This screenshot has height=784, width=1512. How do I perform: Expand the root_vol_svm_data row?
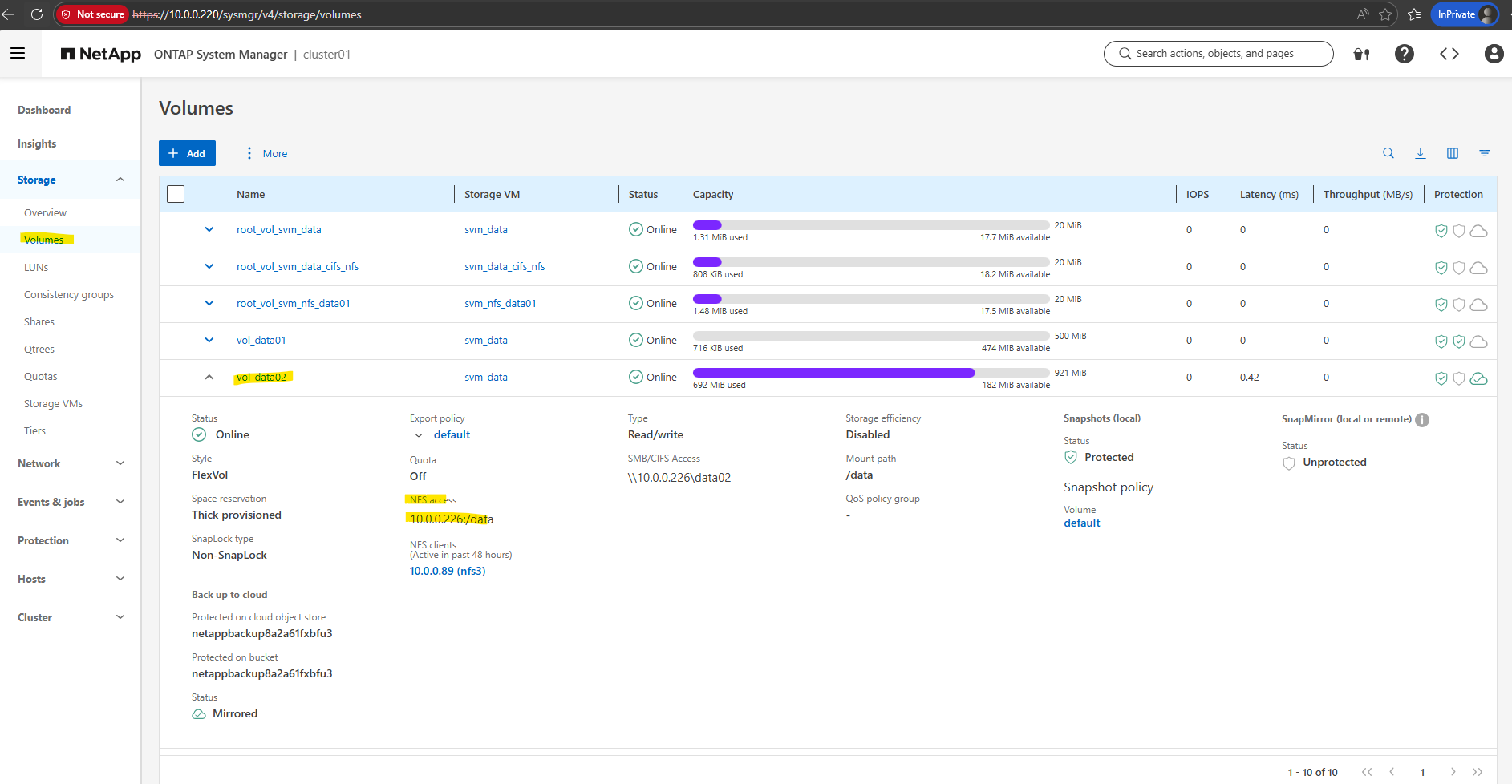click(x=209, y=229)
